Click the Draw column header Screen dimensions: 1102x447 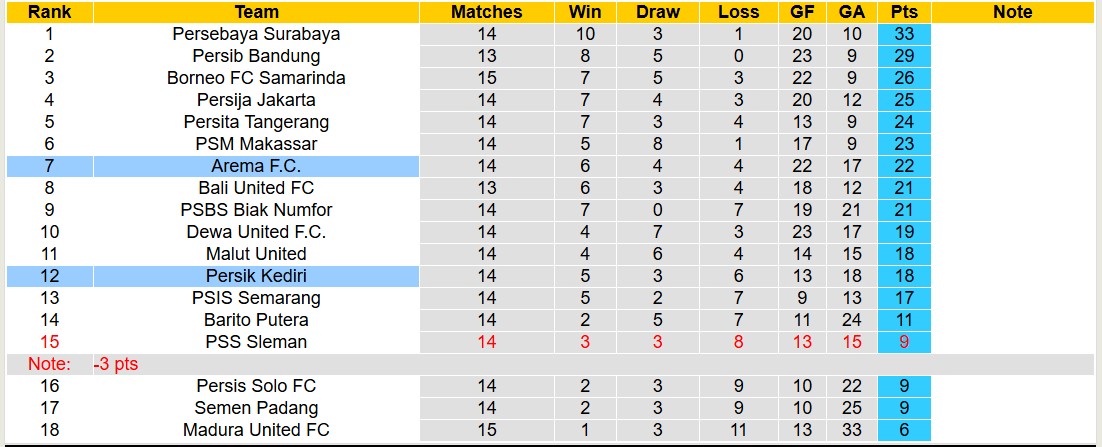pyautogui.click(x=658, y=12)
